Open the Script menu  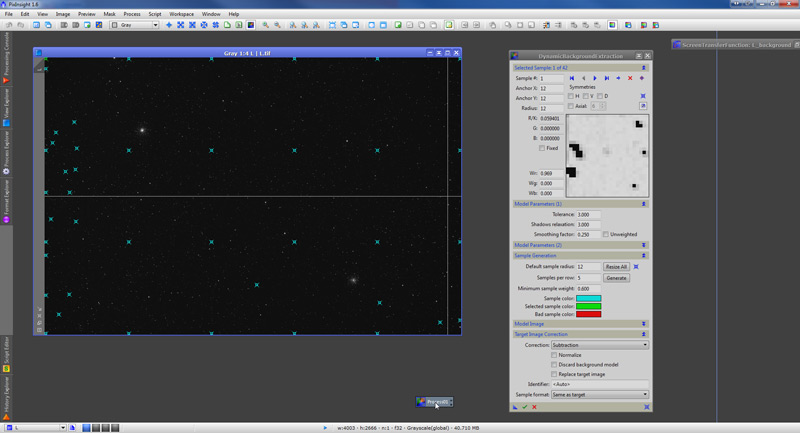[155, 14]
